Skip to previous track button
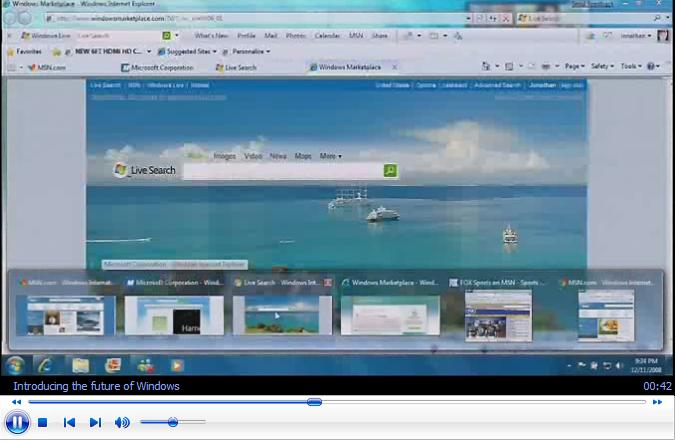 point(69,422)
